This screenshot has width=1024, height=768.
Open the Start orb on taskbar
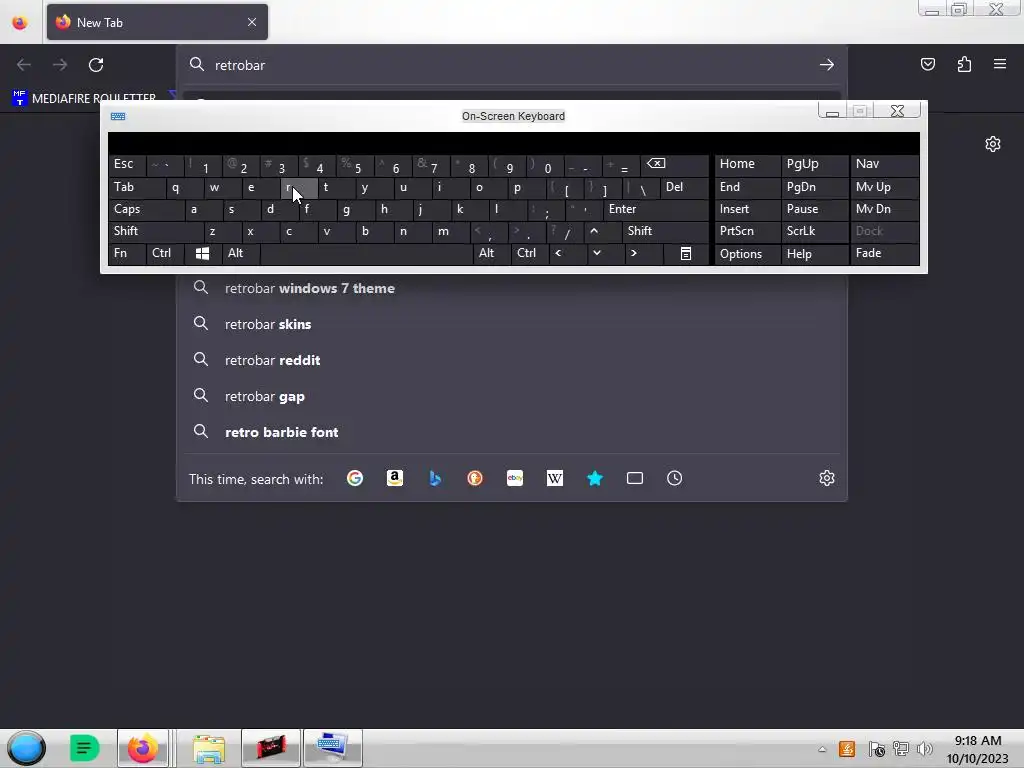point(27,748)
